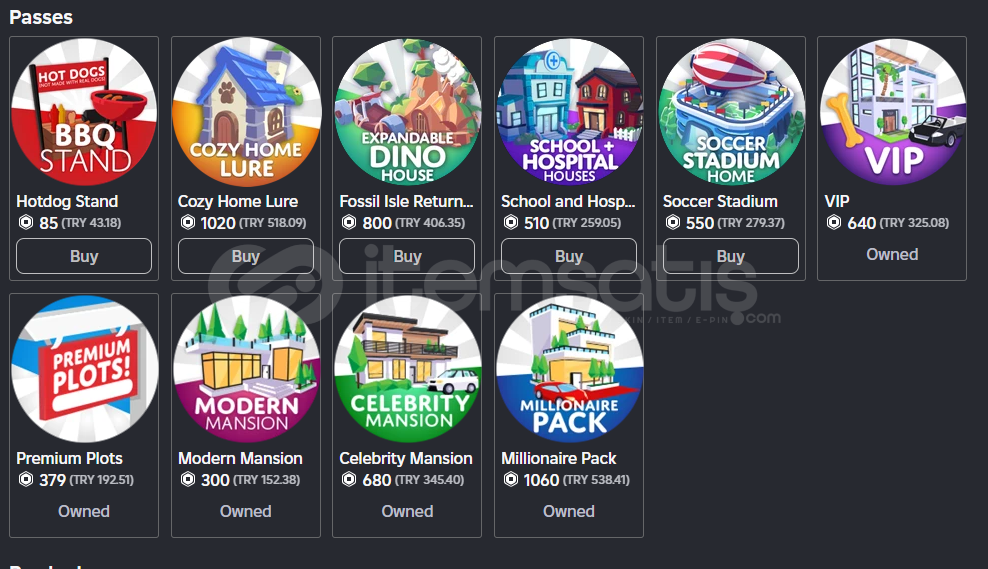Buy the Hotdog Stand pass
Image resolution: width=988 pixels, height=569 pixels.
84,256
